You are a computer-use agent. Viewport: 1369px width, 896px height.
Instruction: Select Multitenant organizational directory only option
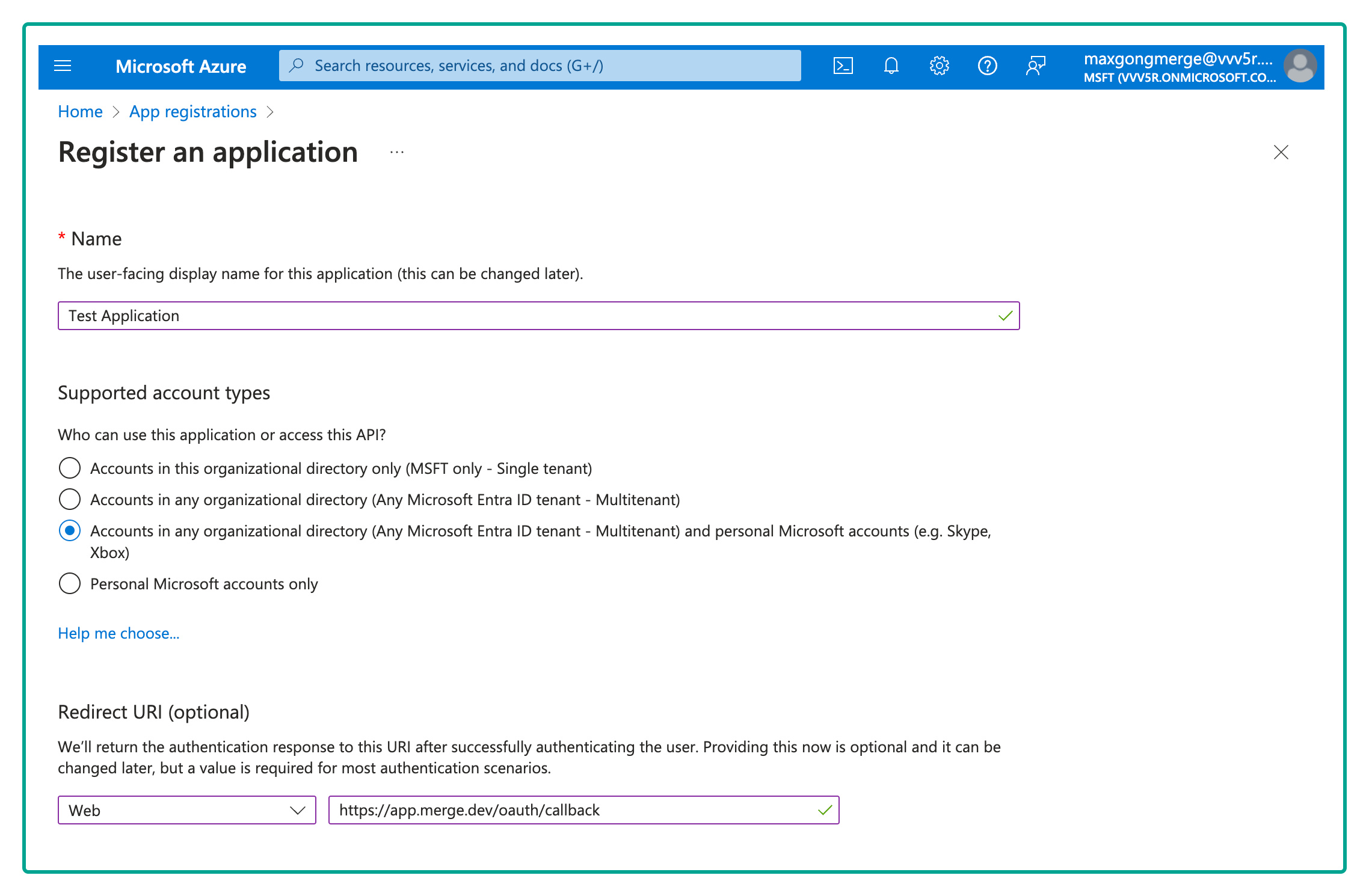coord(70,499)
